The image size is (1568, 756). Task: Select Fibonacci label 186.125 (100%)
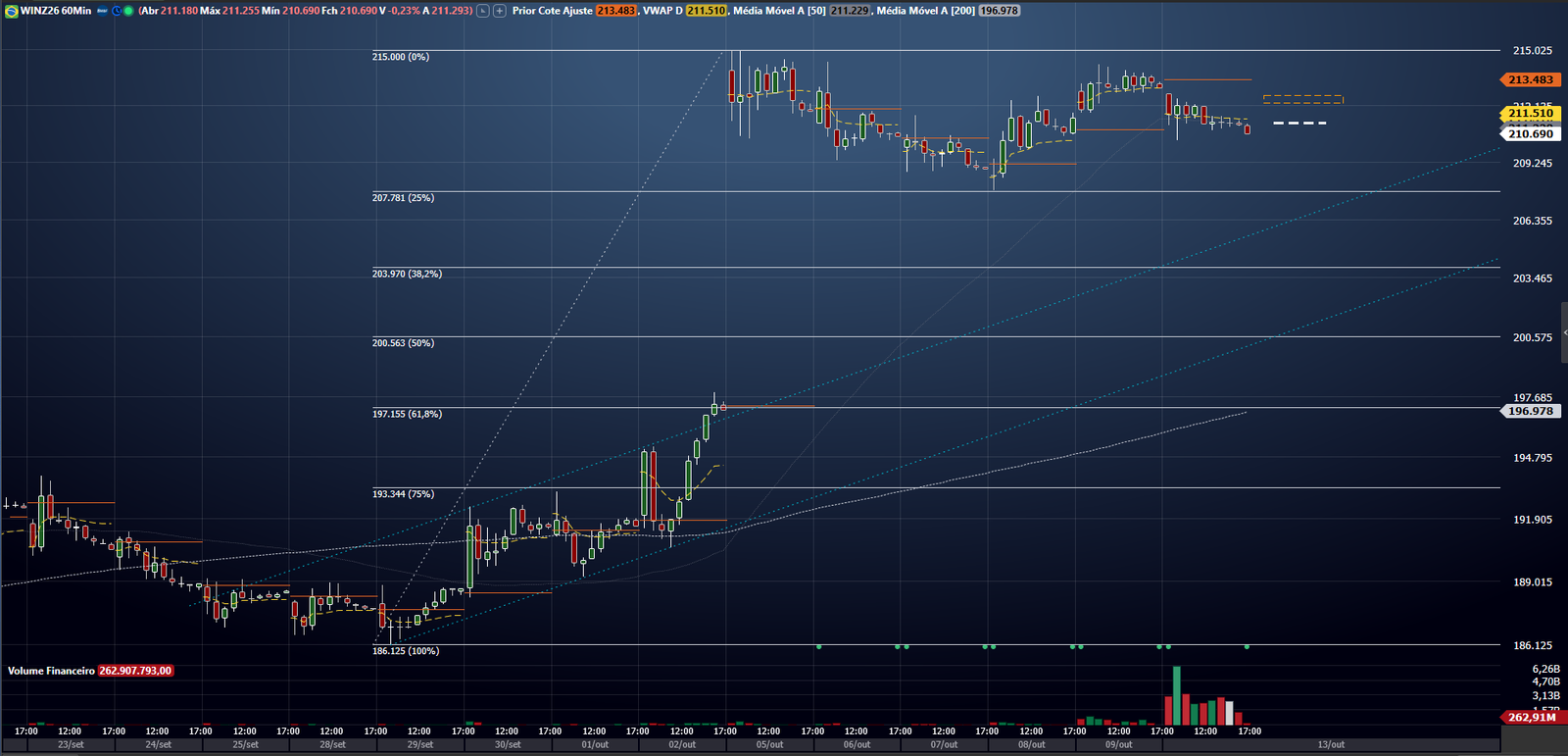point(406,651)
